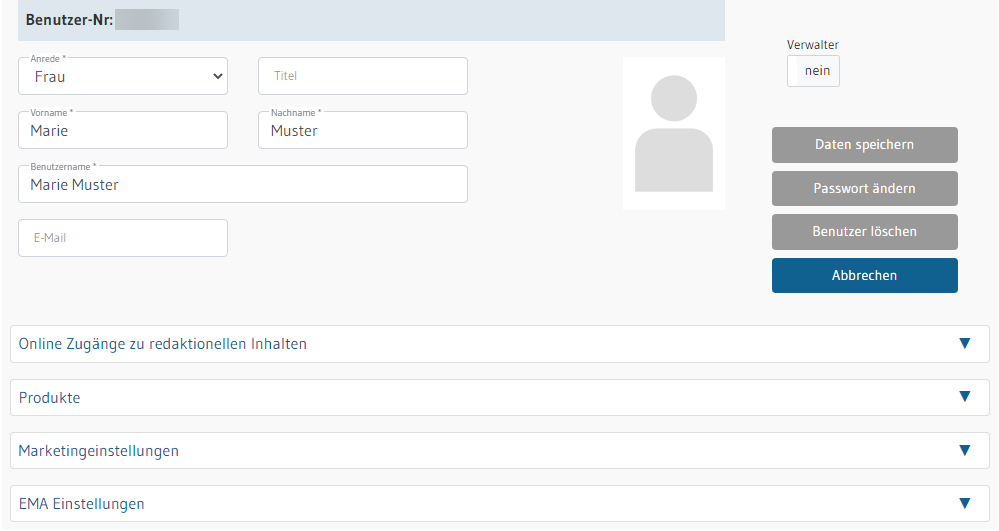Click the Titel input field
This screenshot has width=999, height=531.
[363, 76]
